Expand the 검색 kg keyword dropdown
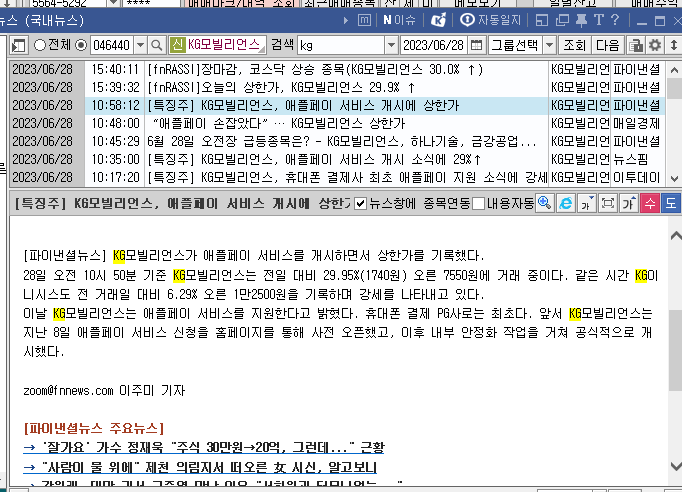 point(391,45)
